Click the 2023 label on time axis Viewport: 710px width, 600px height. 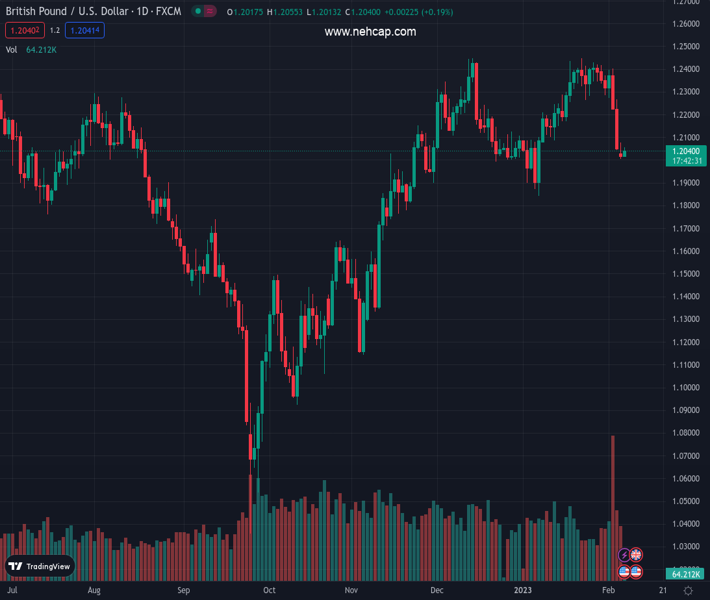[524, 591]
